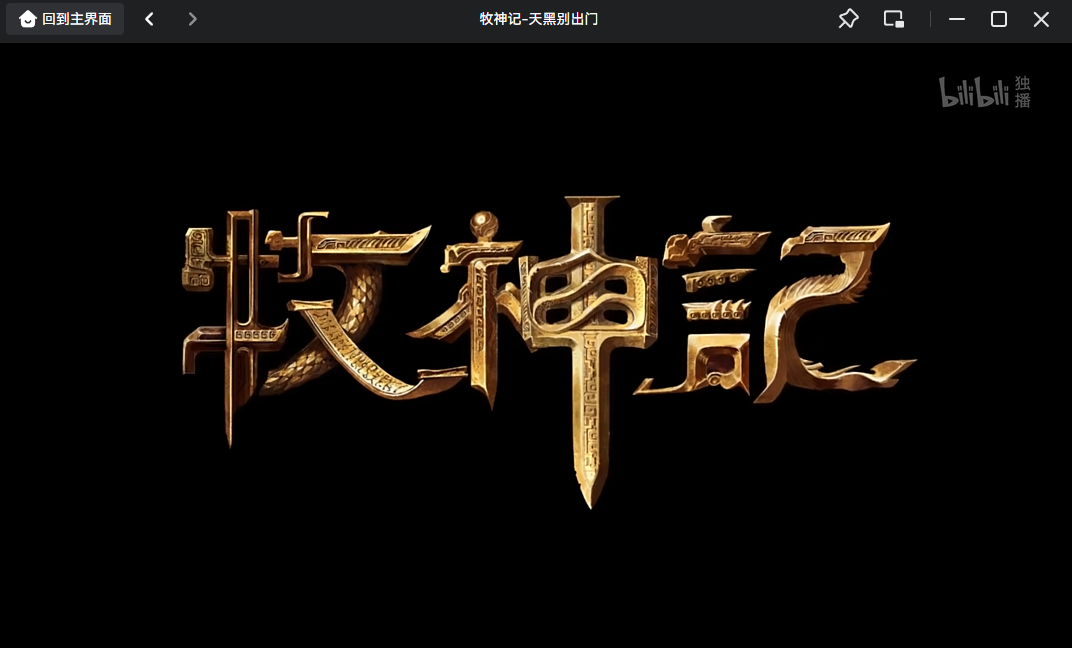The image size is (1072, 648).
Task: Minimize the player window
Action: 956,18
